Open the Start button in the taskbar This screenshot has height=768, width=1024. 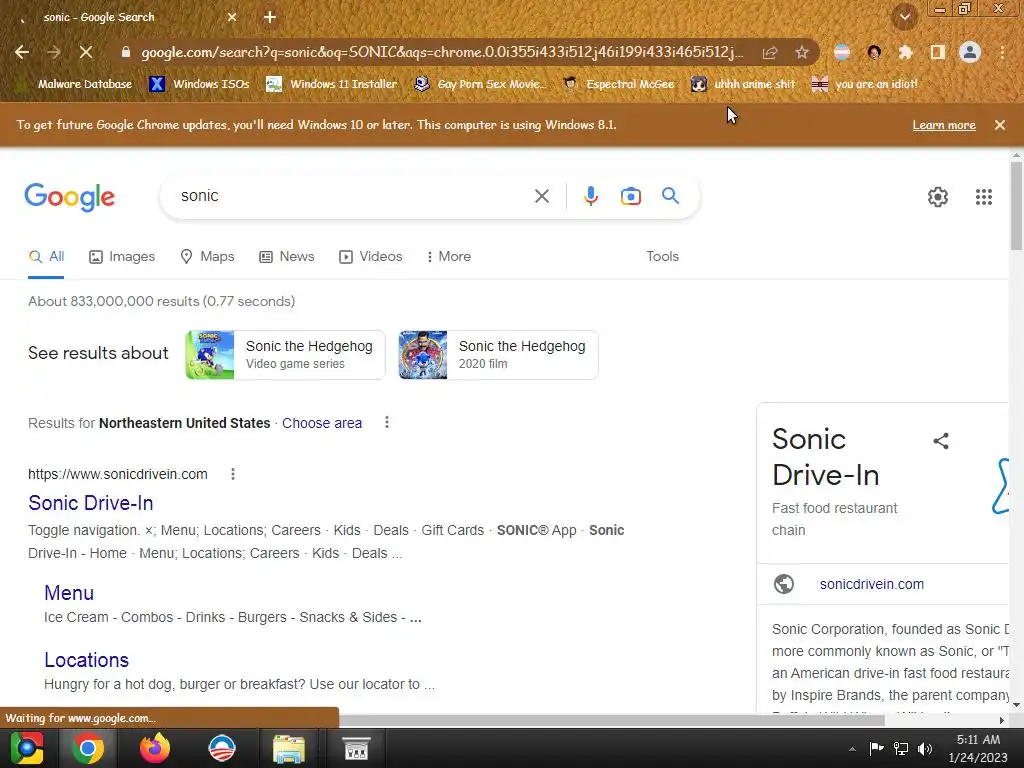click(x=27, y=748)
